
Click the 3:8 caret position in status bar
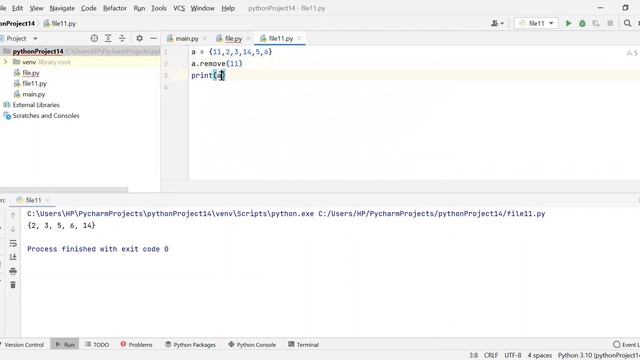click(x=473, y=355)
